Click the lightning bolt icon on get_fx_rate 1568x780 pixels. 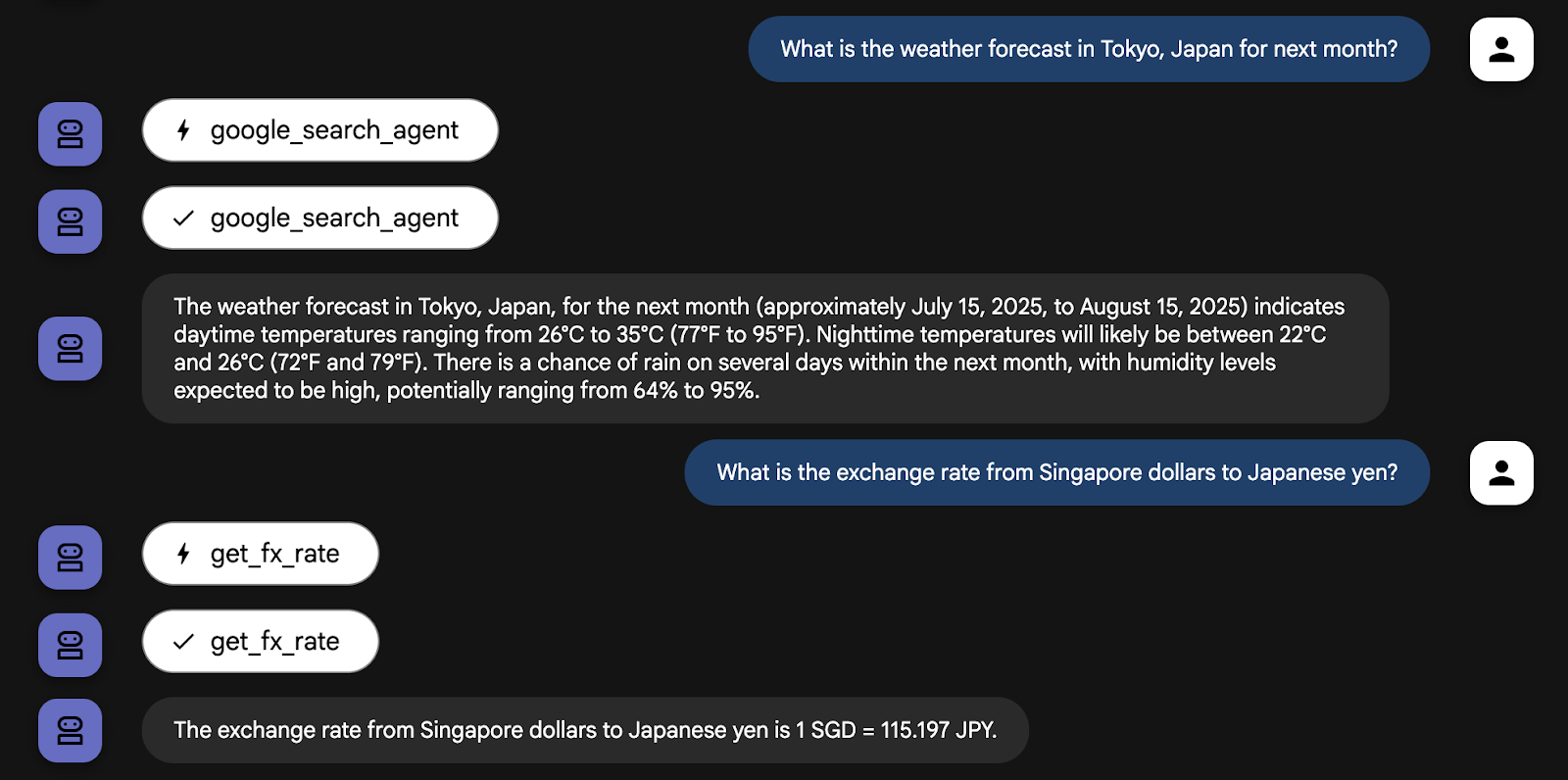183,554
